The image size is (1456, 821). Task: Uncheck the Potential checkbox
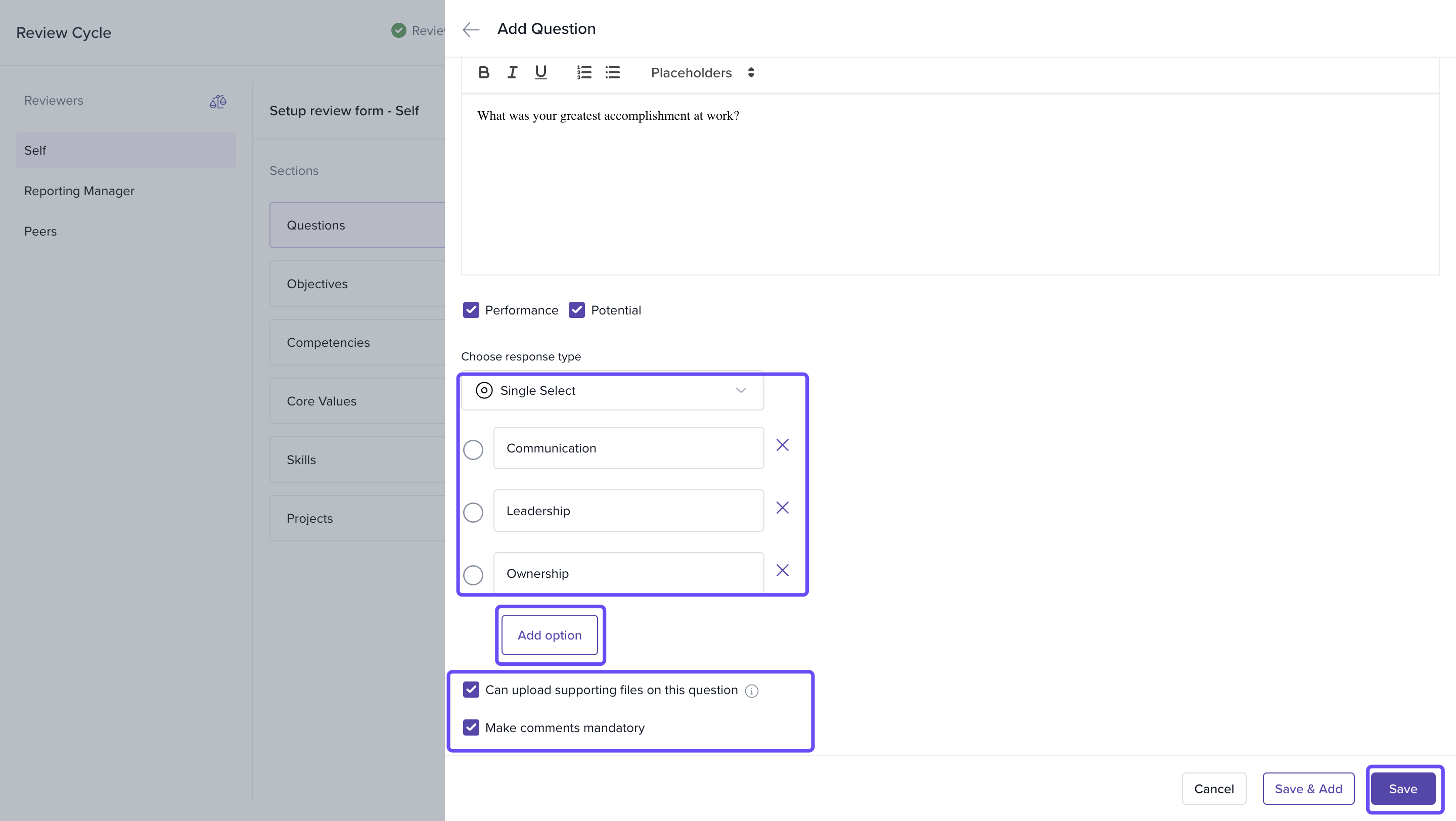[576, 310]
